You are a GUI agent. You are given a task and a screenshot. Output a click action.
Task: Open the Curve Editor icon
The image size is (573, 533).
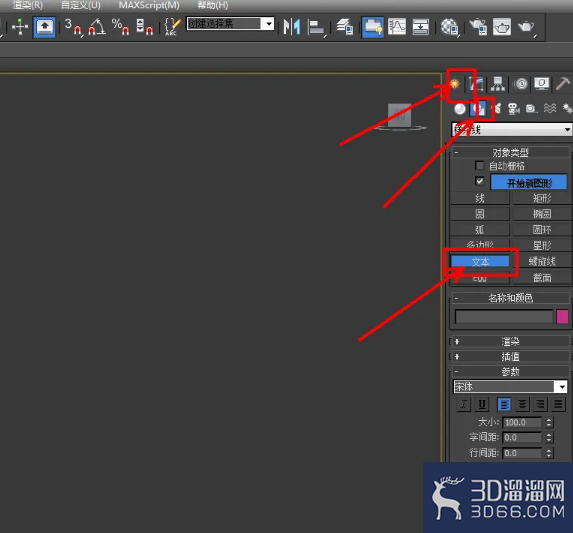[x=397, y=27]
